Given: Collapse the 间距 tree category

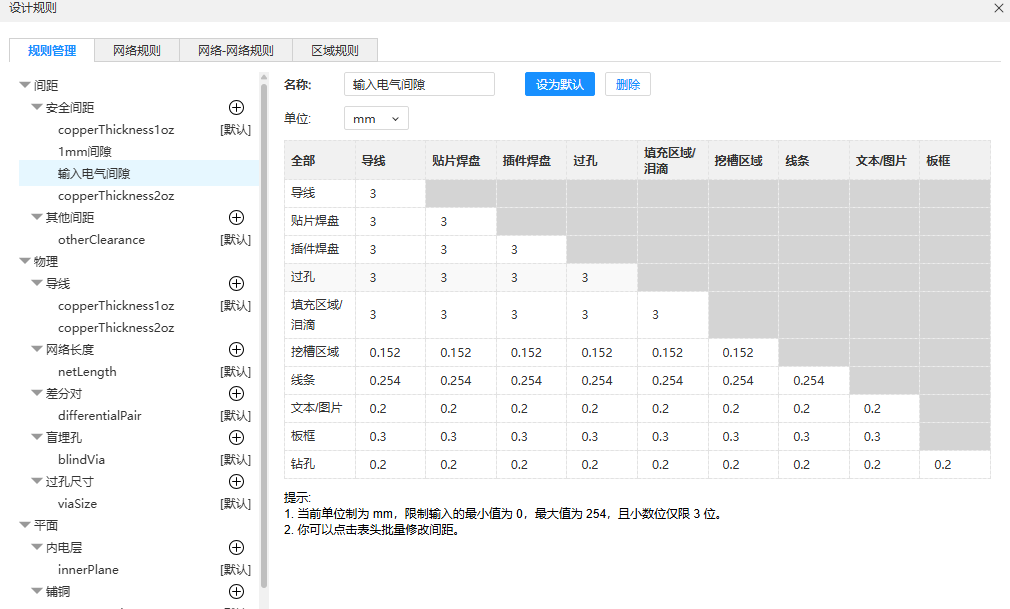Looking at the screenshot, I should (25, 86).
